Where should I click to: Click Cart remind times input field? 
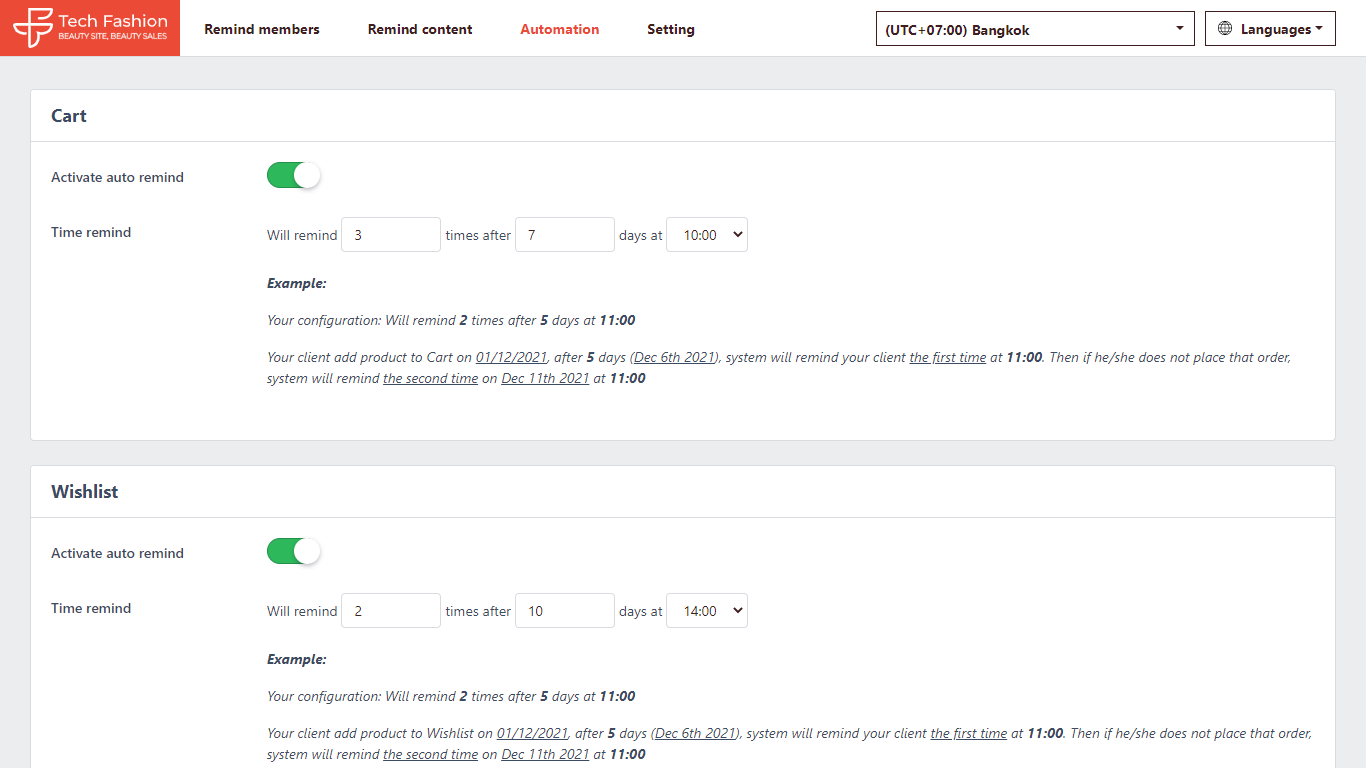click(x=390, y=235)
